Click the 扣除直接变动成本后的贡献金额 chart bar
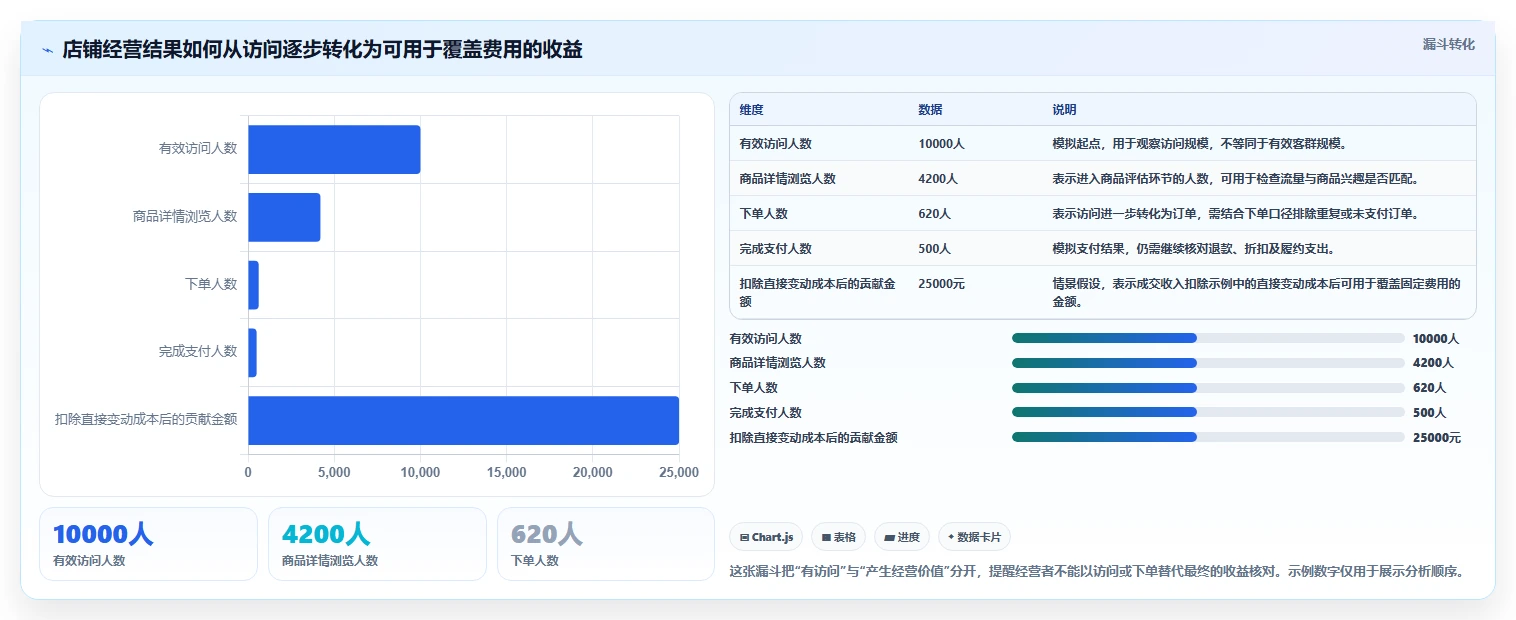Image resolution: width=1516 pixels, height=620 pixels. (x=463, y=420)
